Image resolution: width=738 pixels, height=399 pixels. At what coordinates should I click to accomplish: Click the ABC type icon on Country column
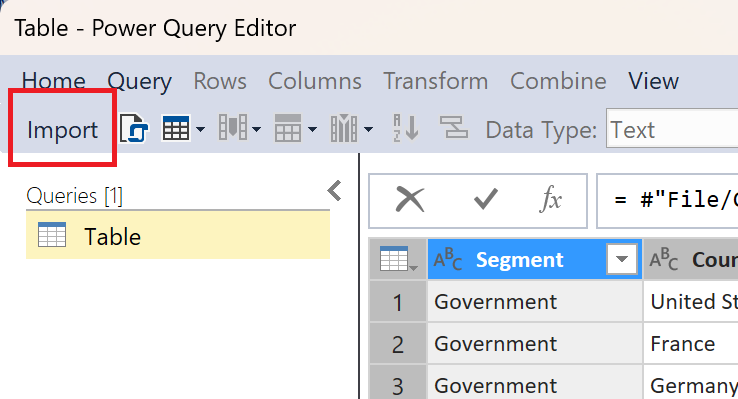(664, 259)
